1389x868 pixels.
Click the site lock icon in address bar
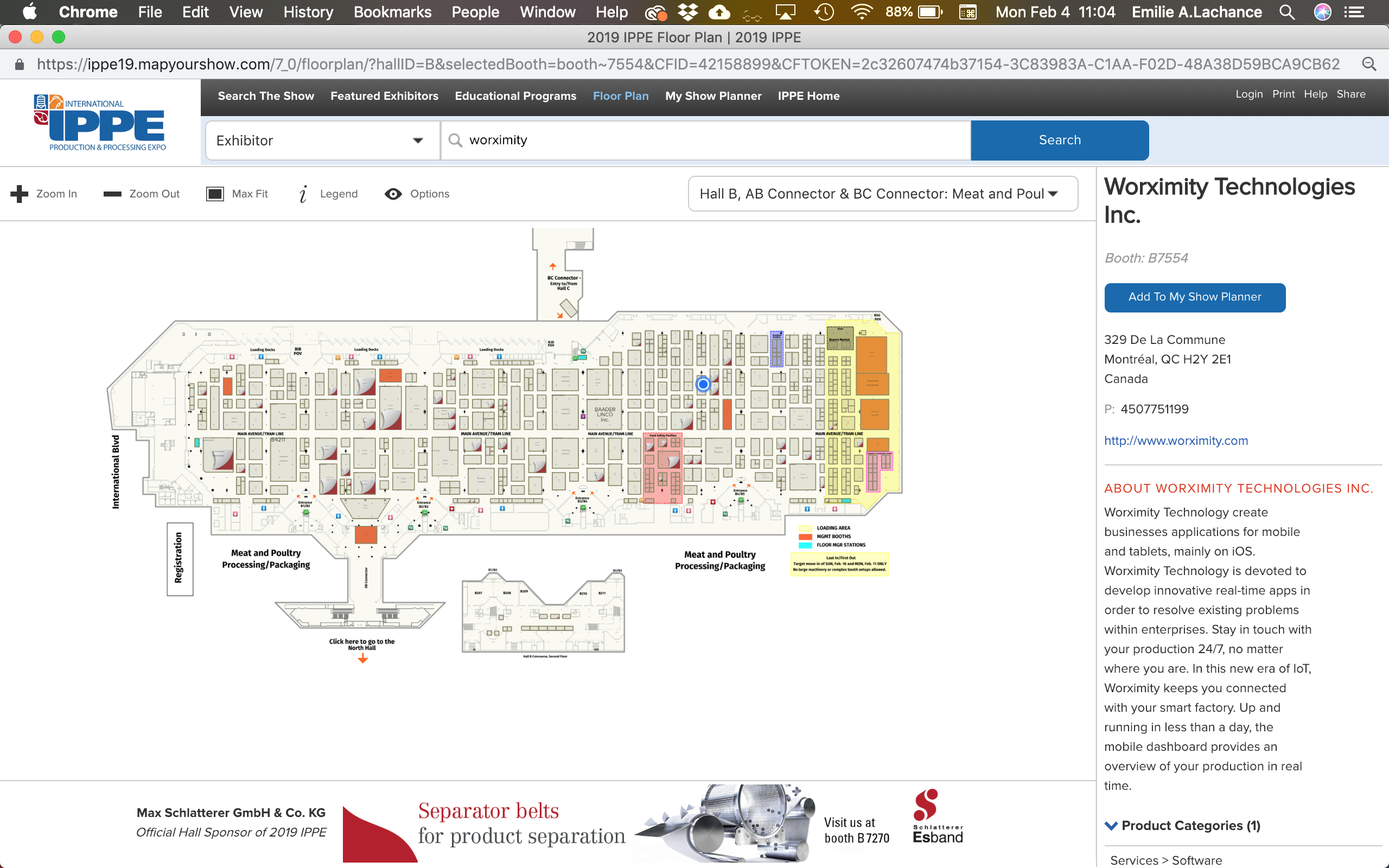click(x=20, y=65)
